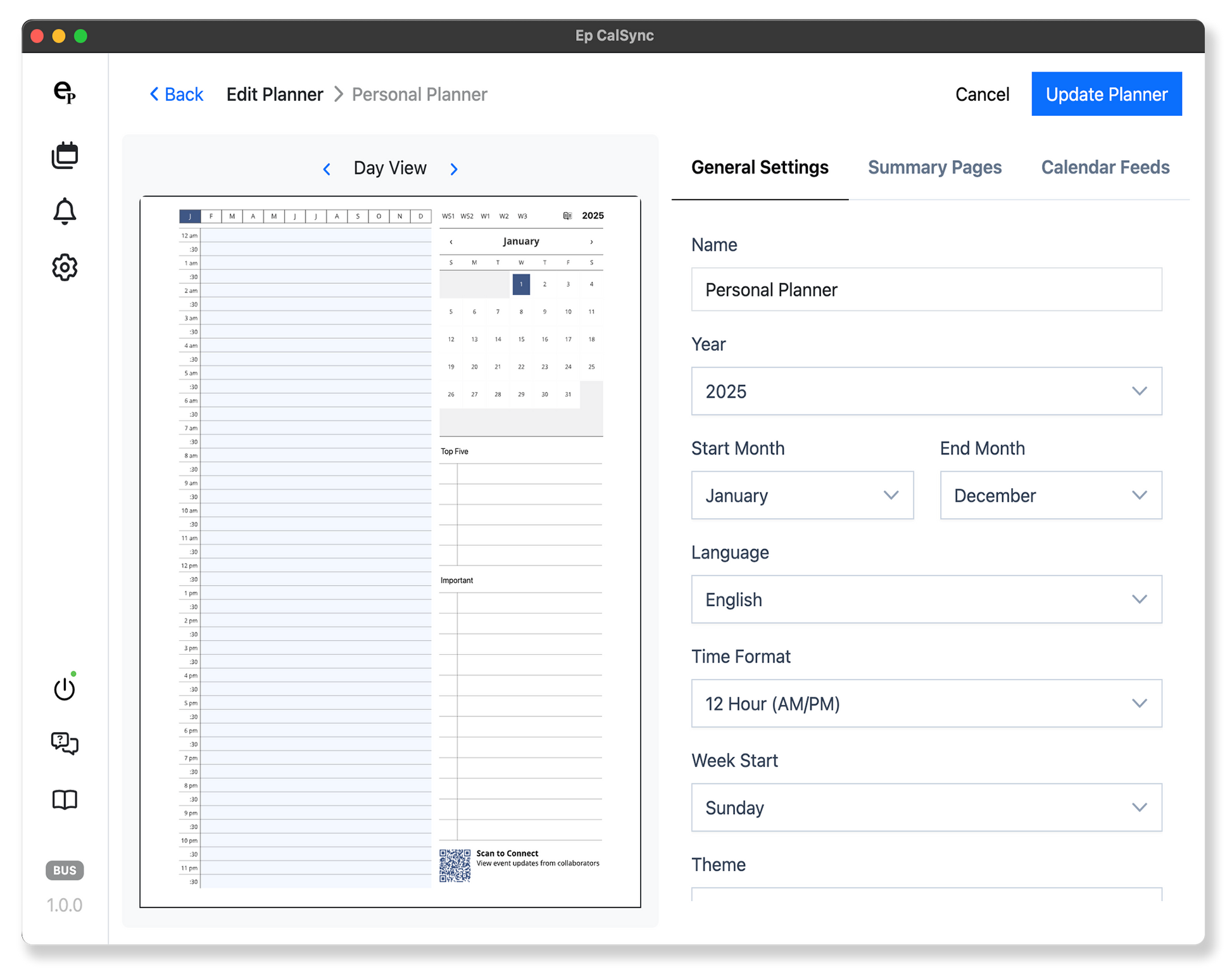The image size is (1232, 974).
Task: Click the Update Planner button
Action: coord(1106,94)
